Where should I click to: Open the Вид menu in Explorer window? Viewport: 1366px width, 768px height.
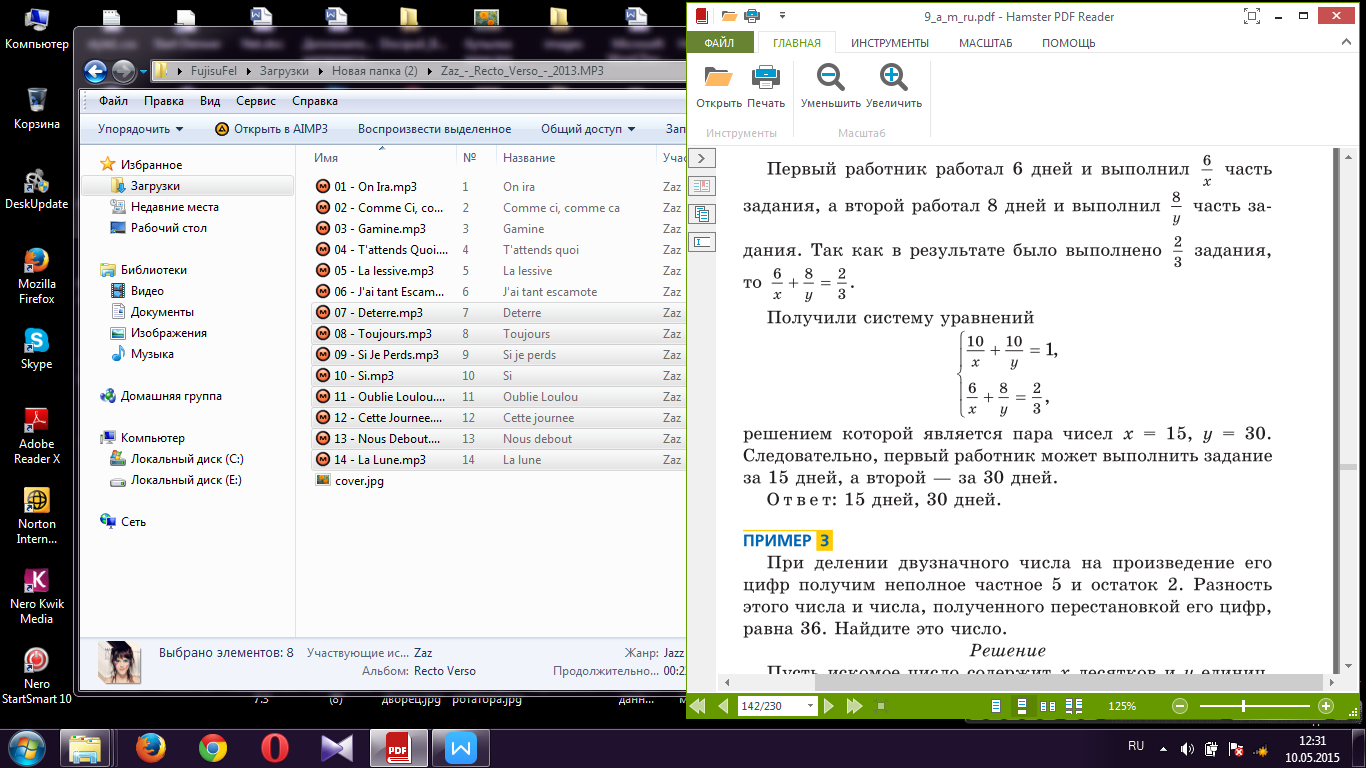(x=210, y=101)
